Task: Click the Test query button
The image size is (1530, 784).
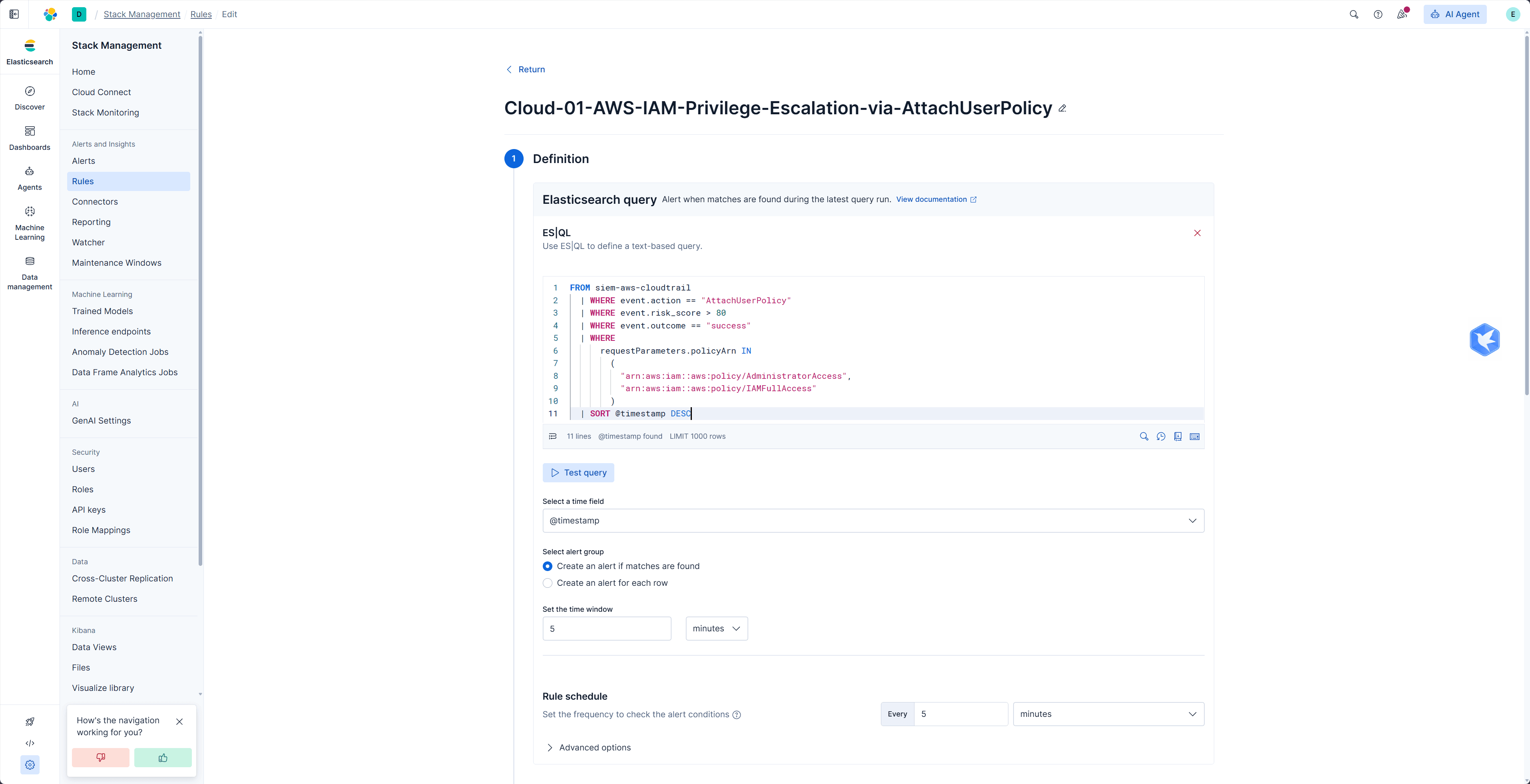Action: 578,473
